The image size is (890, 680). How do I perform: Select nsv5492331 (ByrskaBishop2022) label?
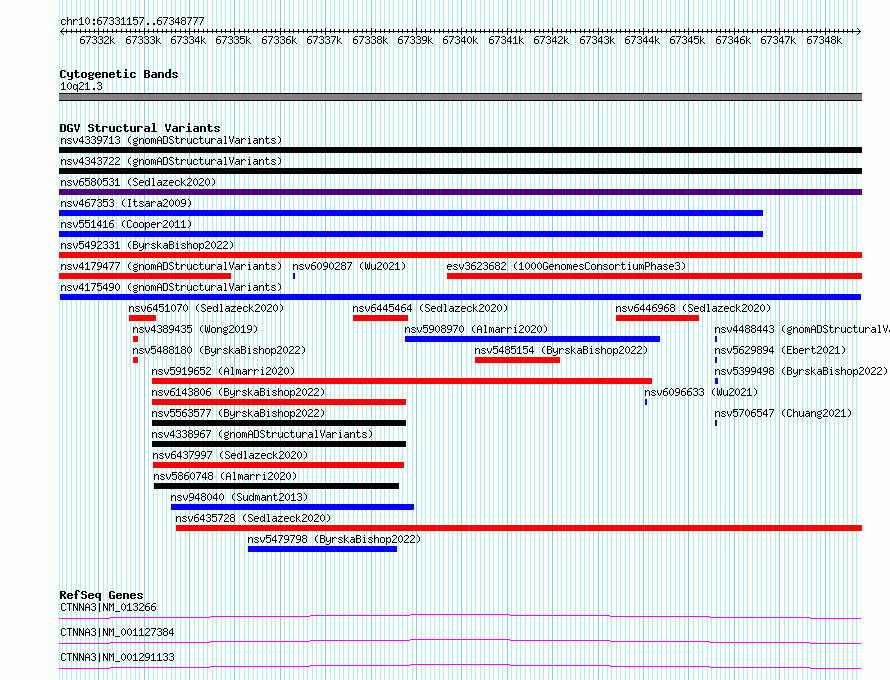(x=147, y=245)
